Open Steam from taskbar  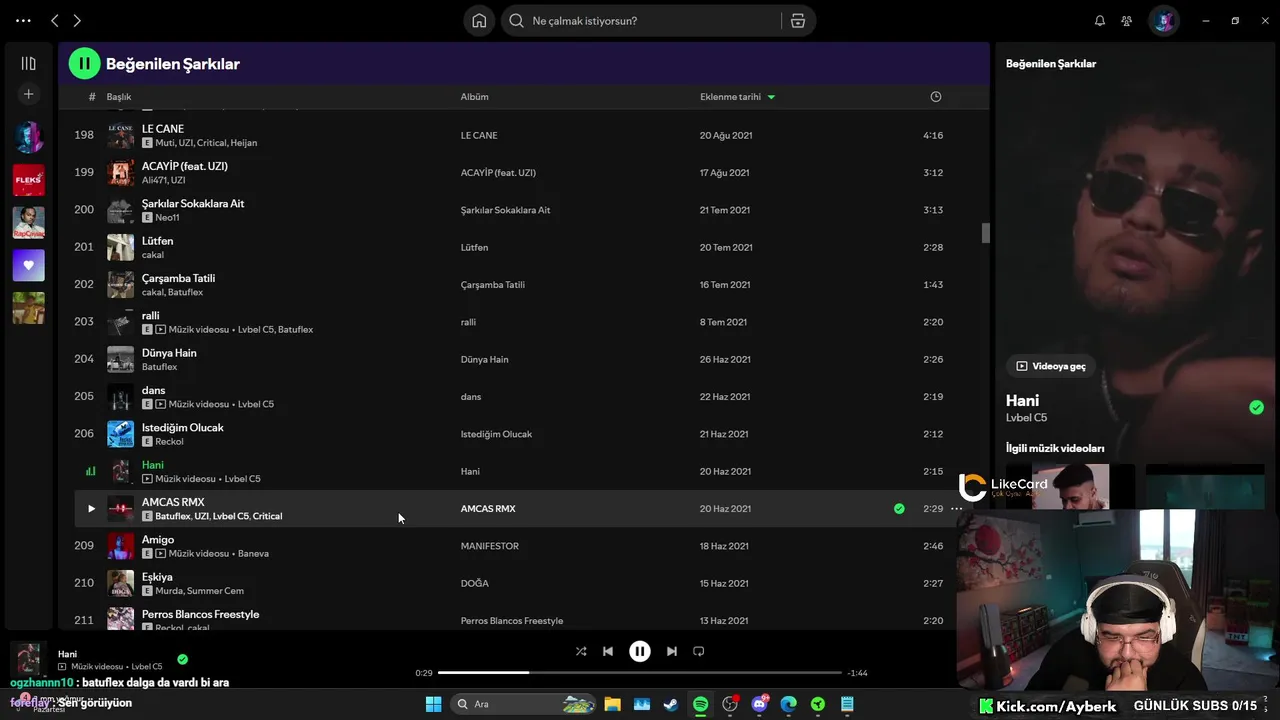[x=670, y=704]
